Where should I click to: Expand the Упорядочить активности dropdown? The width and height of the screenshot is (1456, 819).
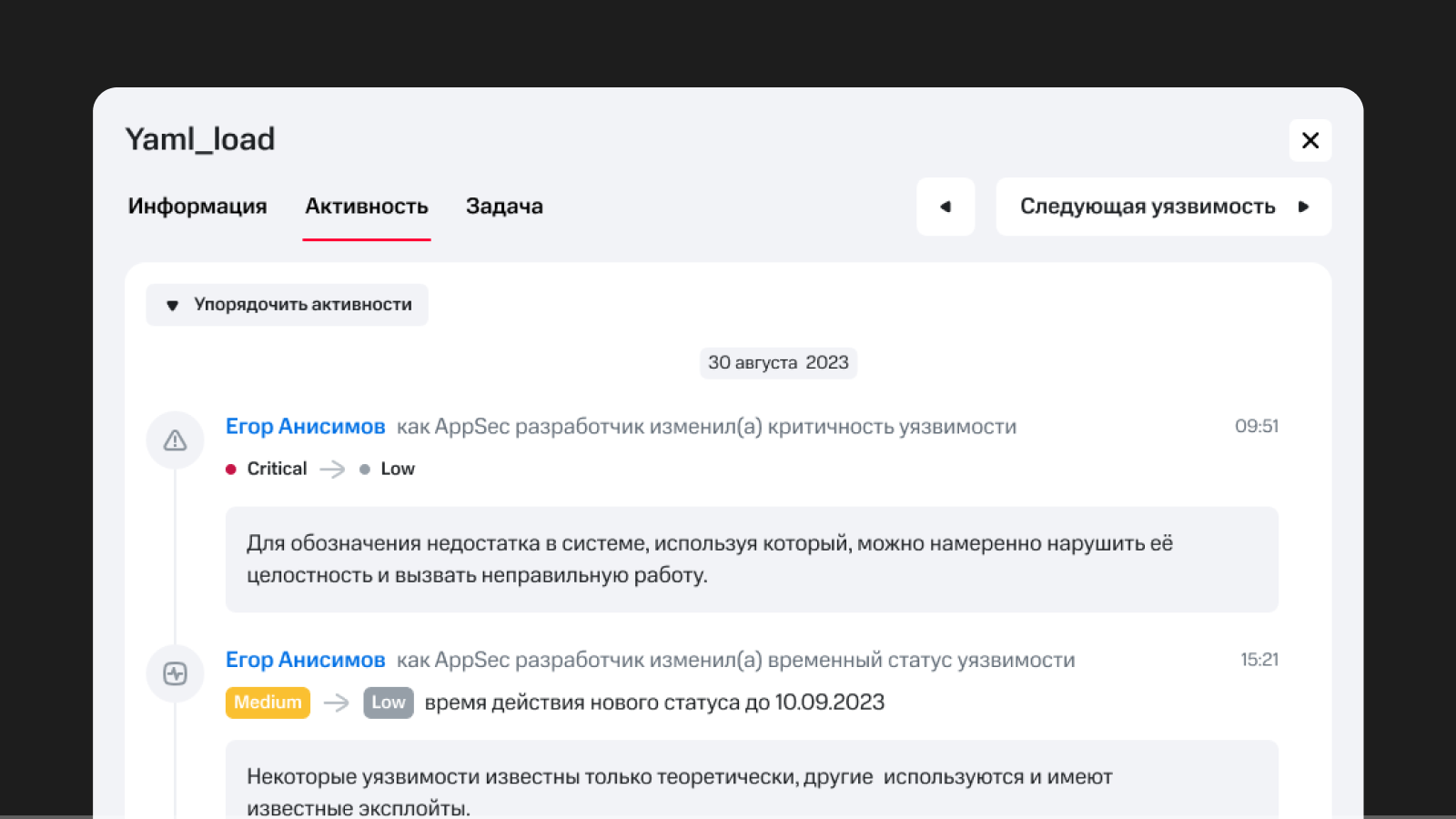tap(287, 305)
